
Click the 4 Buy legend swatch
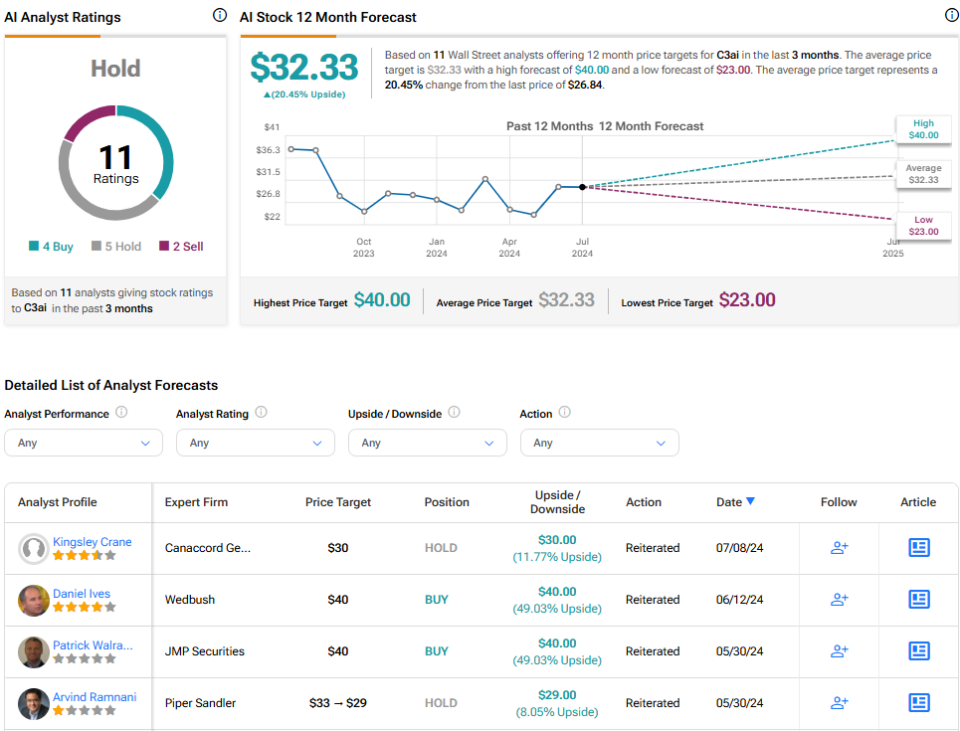(x=34, y=246)
